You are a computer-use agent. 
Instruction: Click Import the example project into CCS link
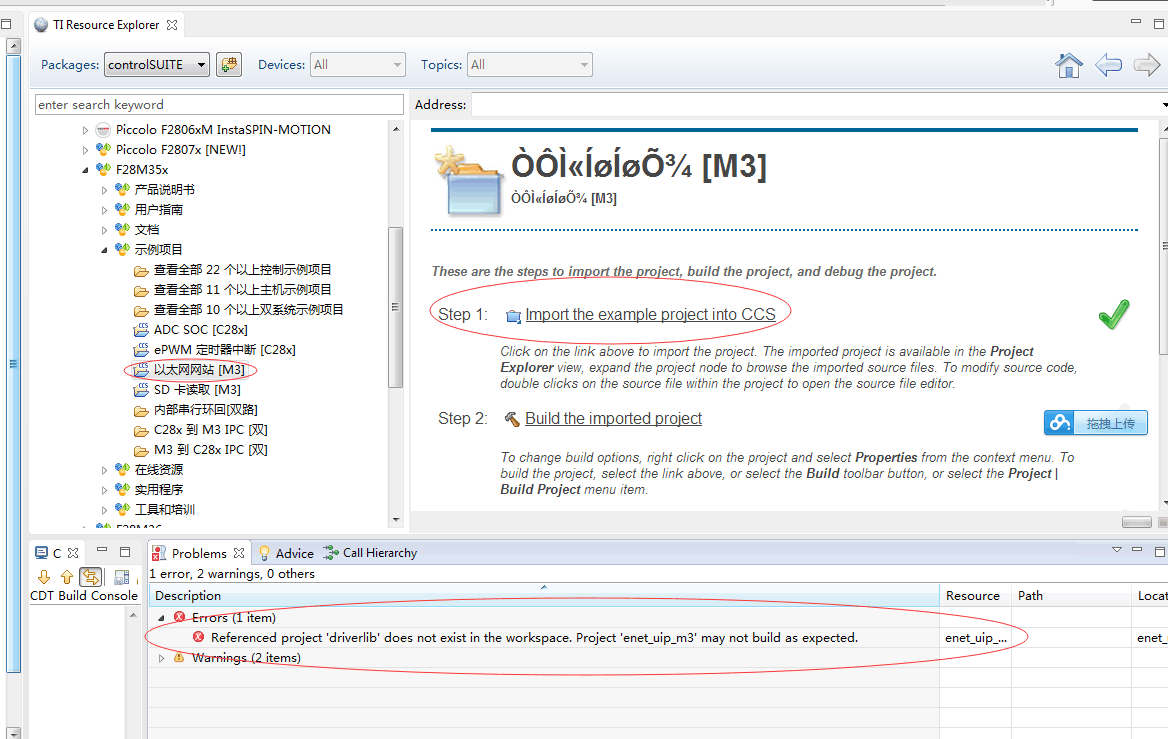click(x=650, y=314)
